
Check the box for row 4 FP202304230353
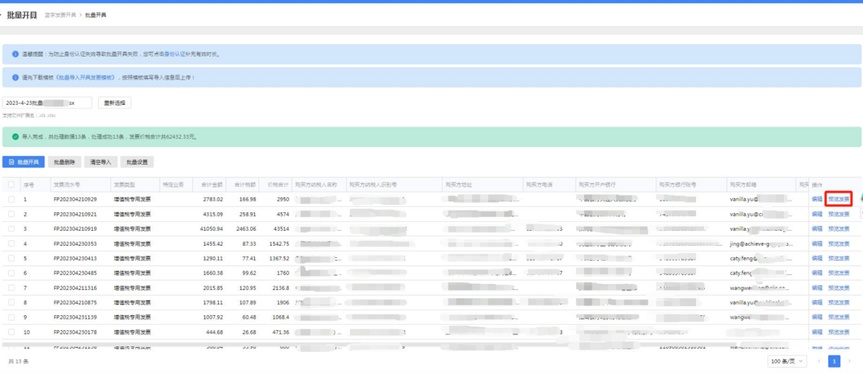12,243
